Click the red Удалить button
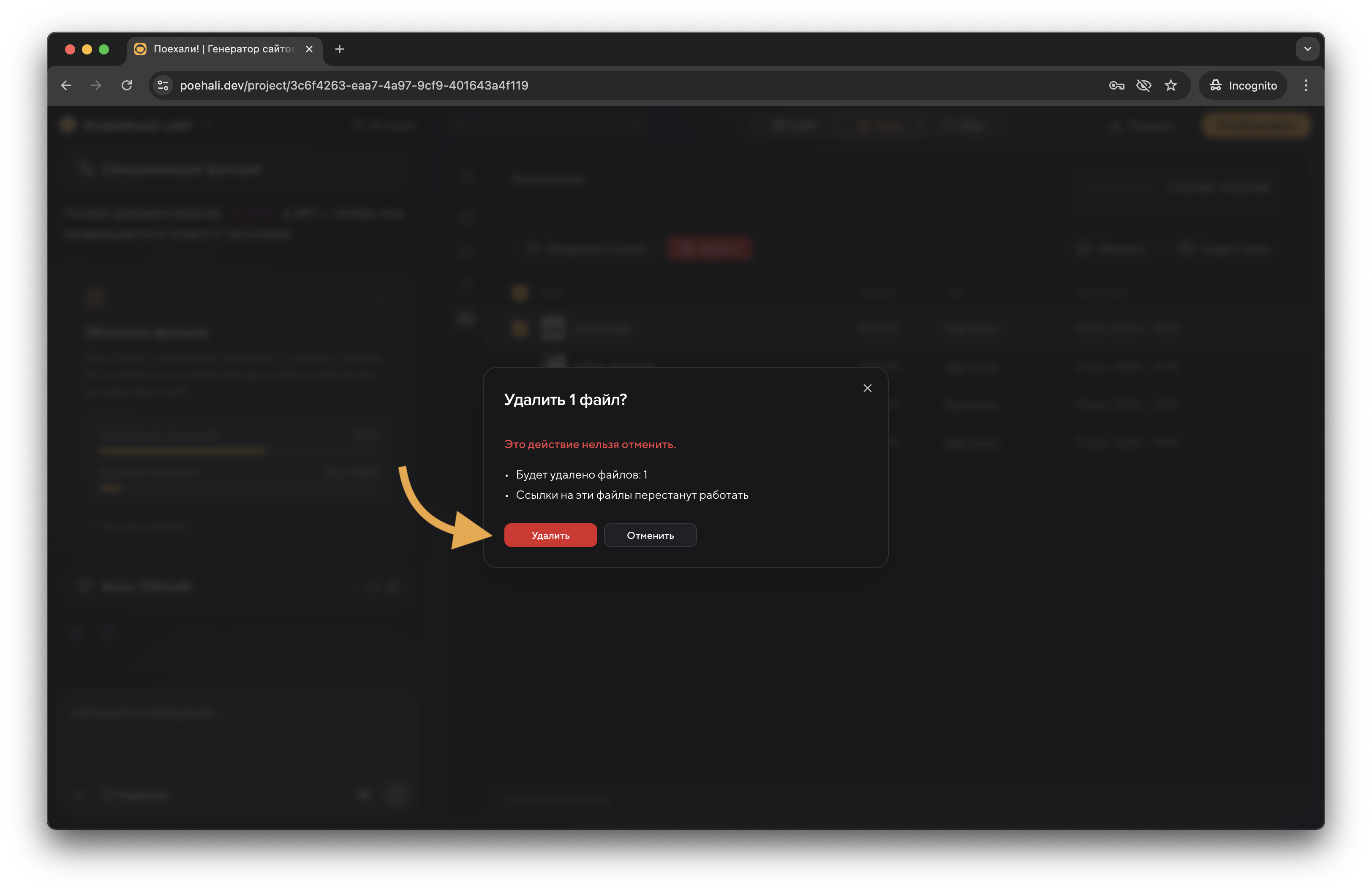The width and height of the screenshot is (1372, 892). (x=550, y=535)
